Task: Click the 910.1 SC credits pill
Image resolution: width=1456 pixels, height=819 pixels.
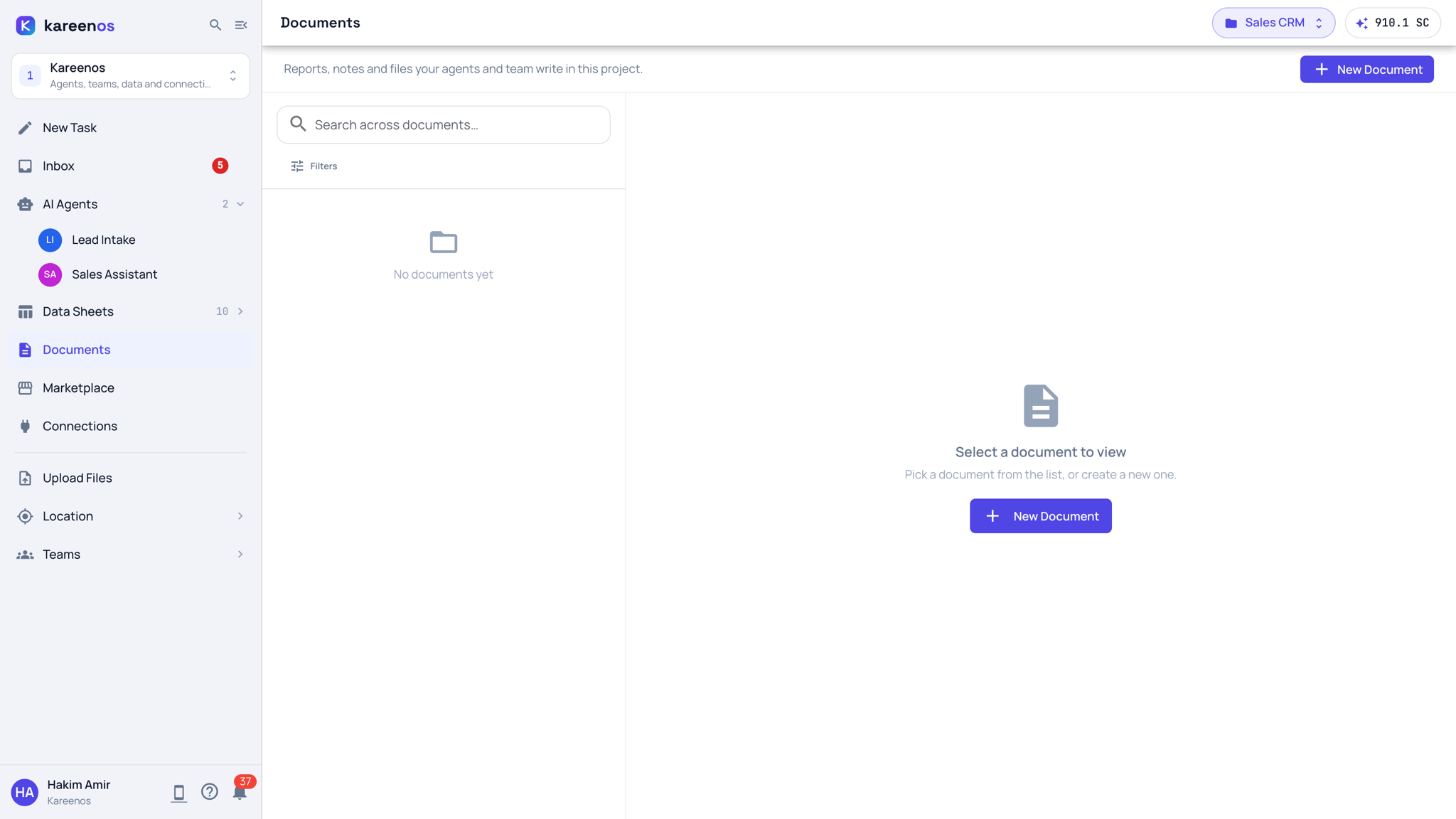Action: (1393, 23)
